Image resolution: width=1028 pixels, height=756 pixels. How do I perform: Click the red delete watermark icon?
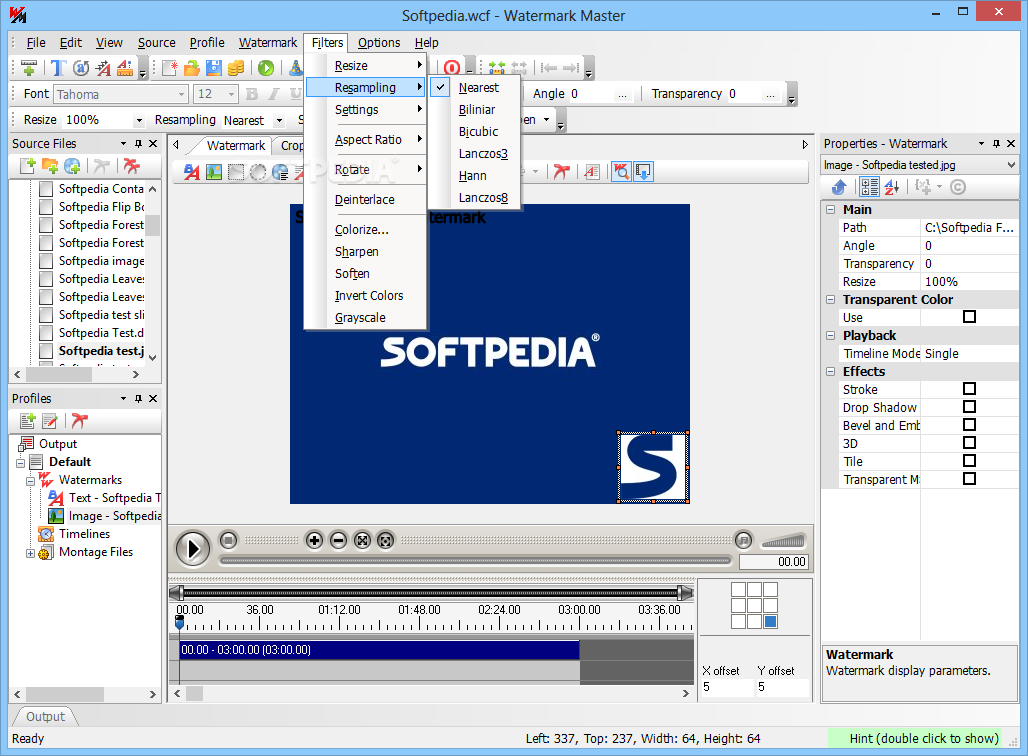561,172
